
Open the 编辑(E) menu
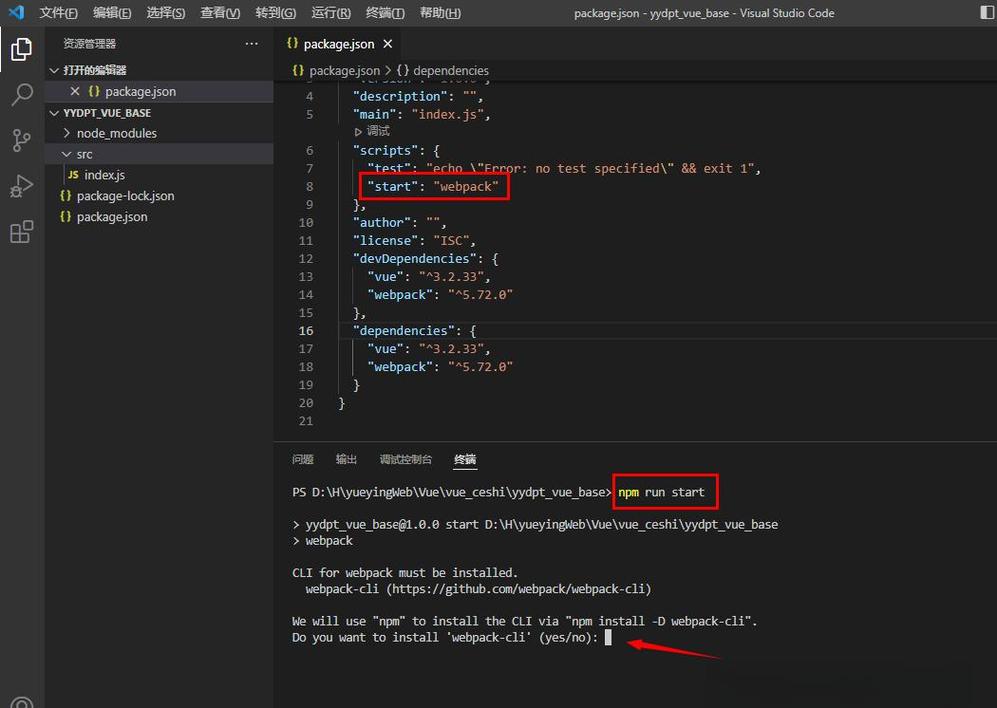click(112, 13)
